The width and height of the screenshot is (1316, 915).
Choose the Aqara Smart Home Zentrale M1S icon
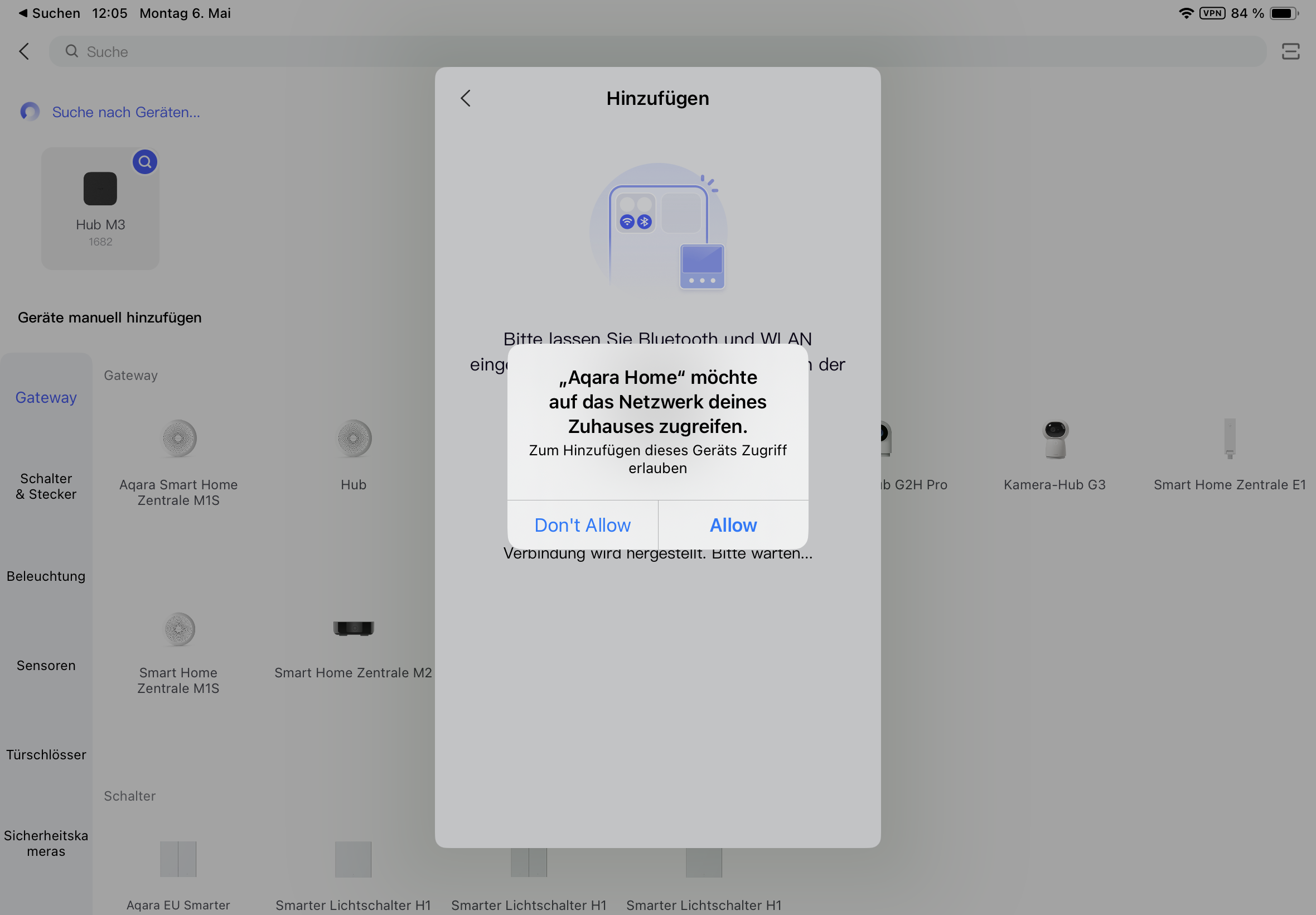[179, 439]
